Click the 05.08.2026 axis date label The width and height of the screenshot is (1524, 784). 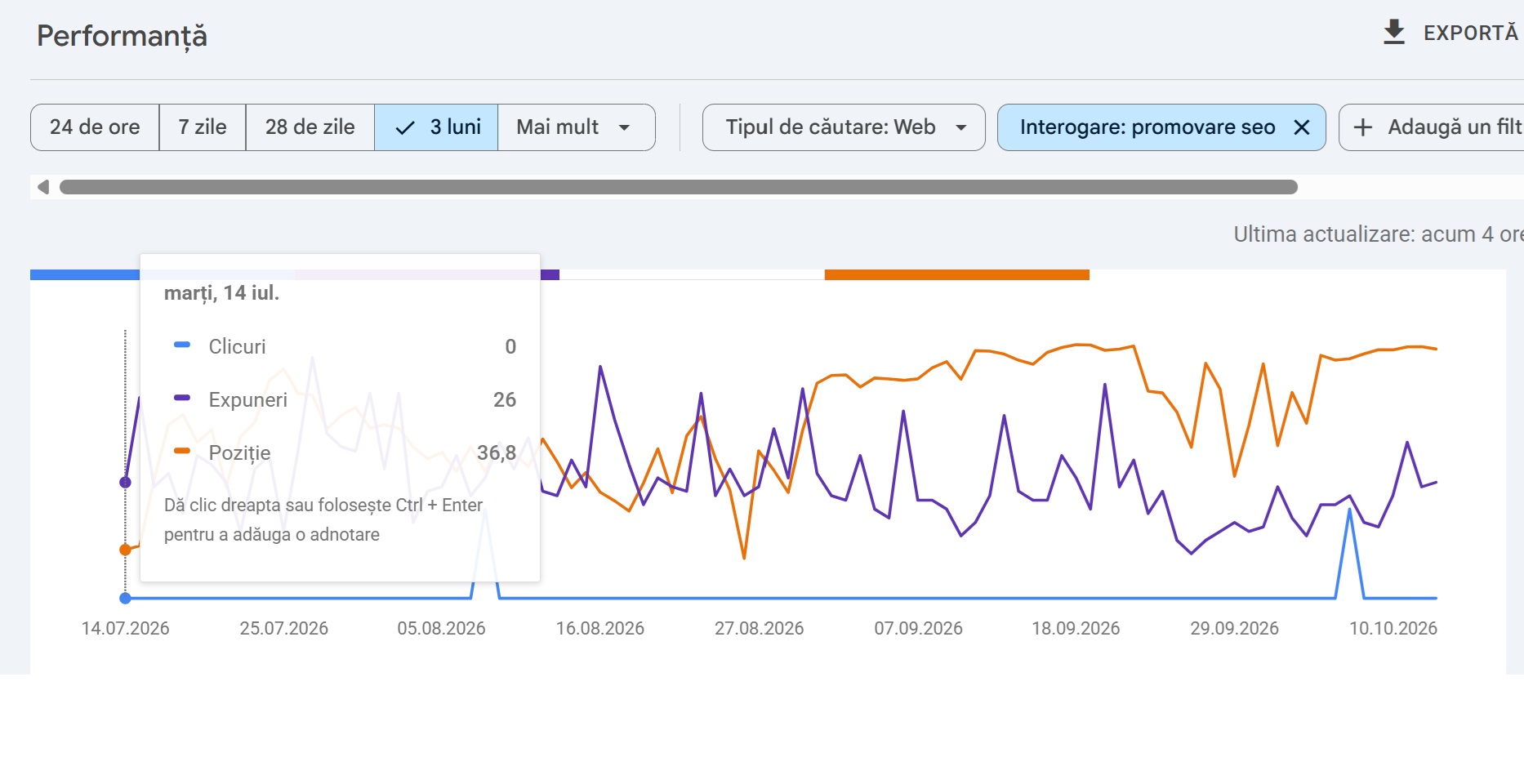(441, 628)
